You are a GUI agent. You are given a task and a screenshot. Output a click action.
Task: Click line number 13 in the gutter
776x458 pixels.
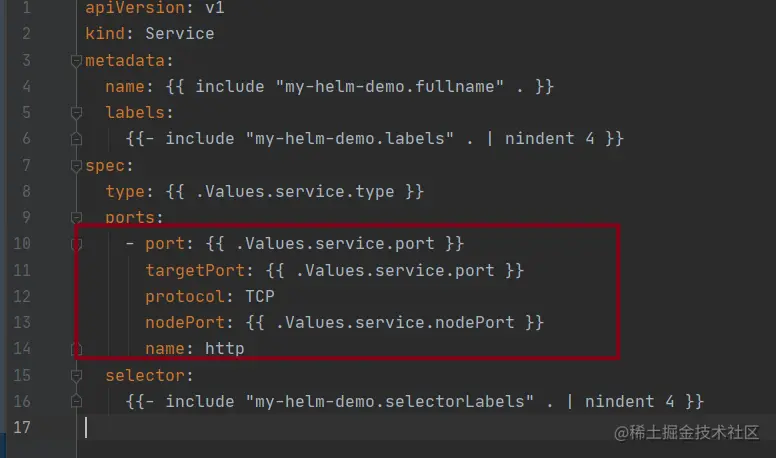(x=22, y=323)
